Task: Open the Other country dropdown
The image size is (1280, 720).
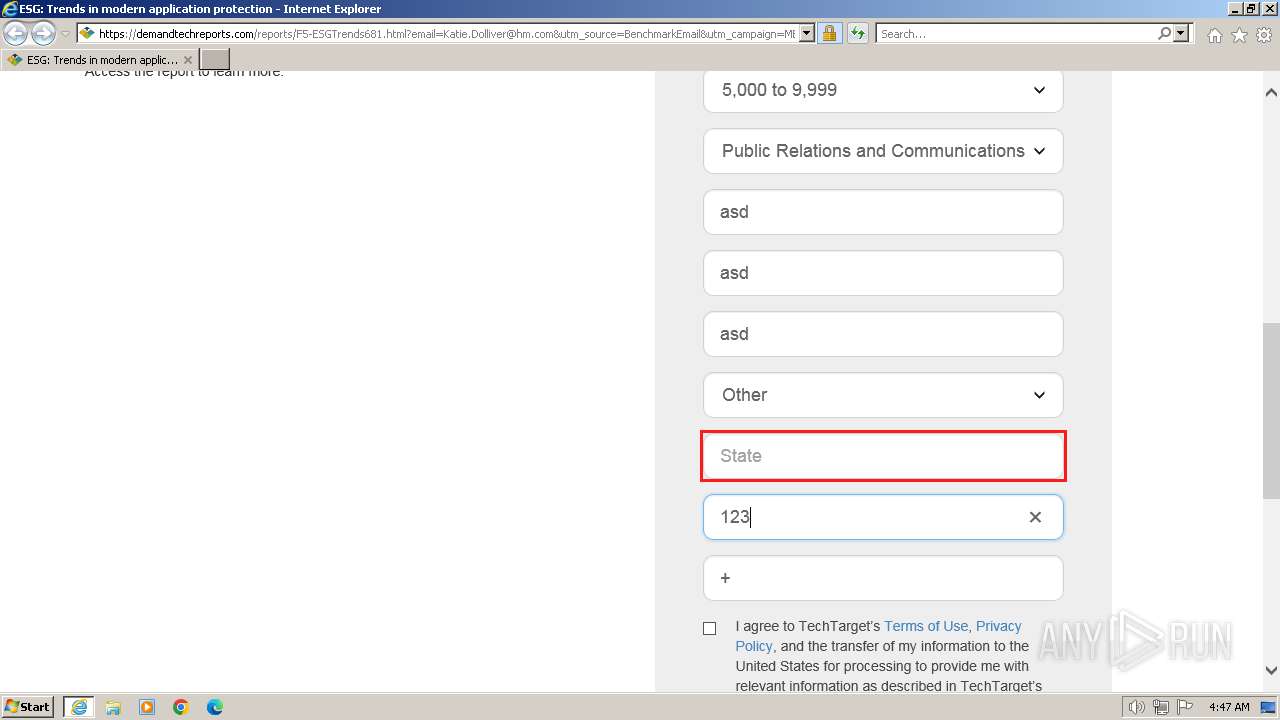Action: [x=883, y=395]
